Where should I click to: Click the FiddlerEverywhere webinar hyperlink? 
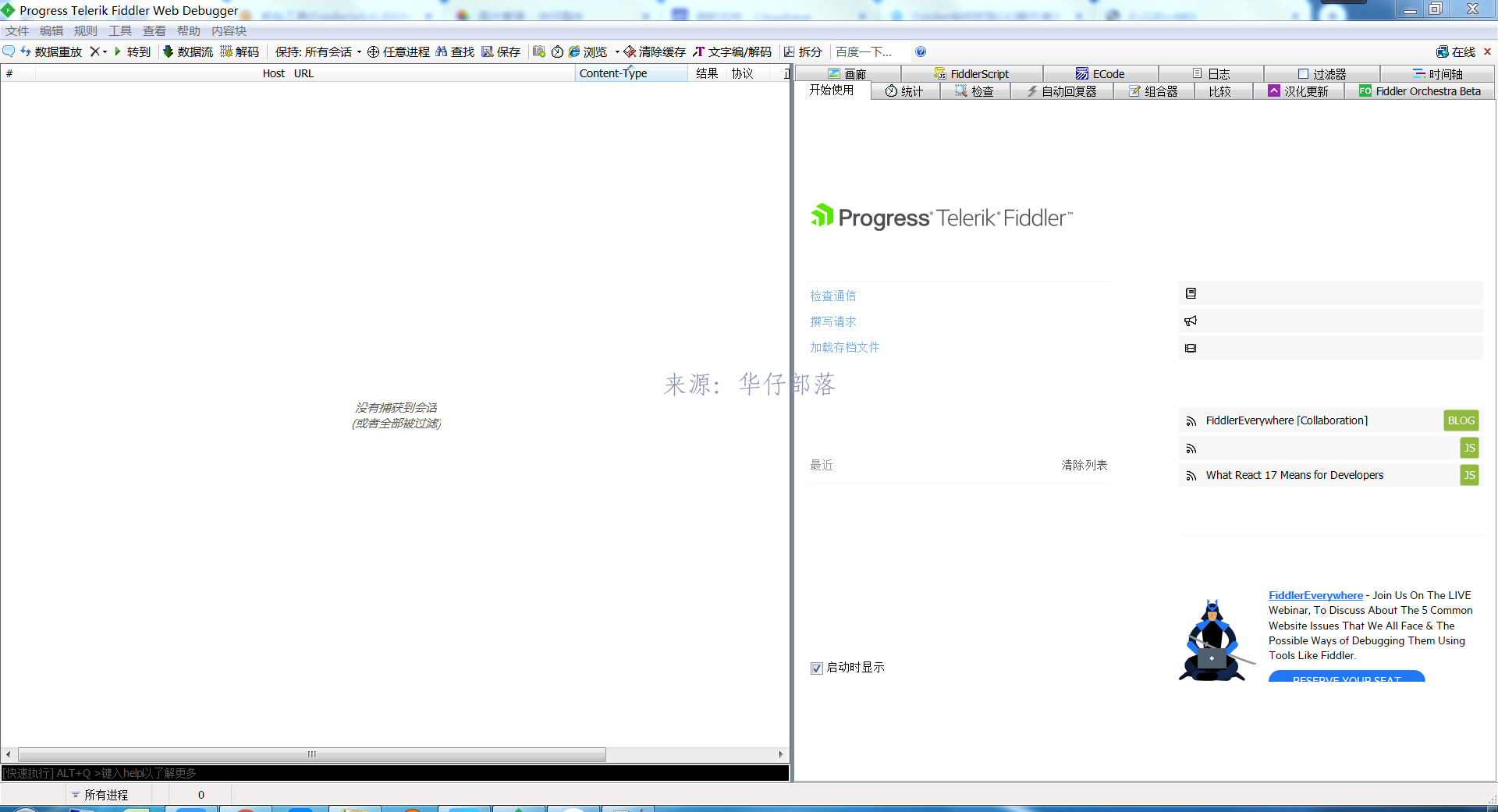1315,595
